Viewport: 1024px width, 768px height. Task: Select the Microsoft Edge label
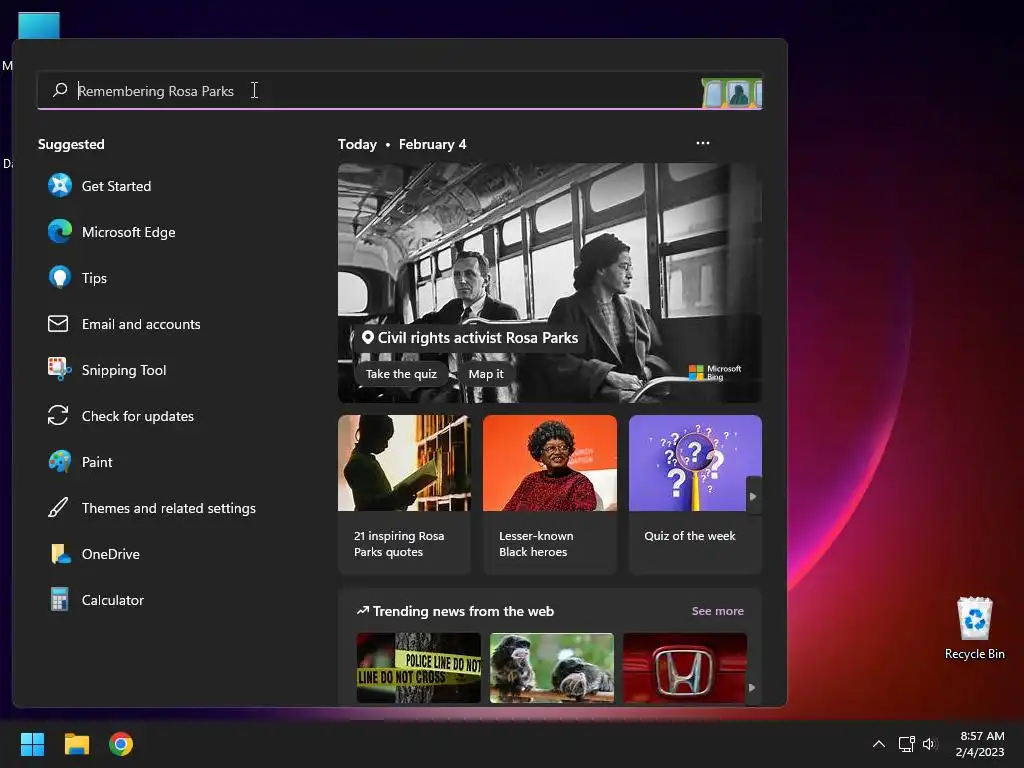click(129, 232)
